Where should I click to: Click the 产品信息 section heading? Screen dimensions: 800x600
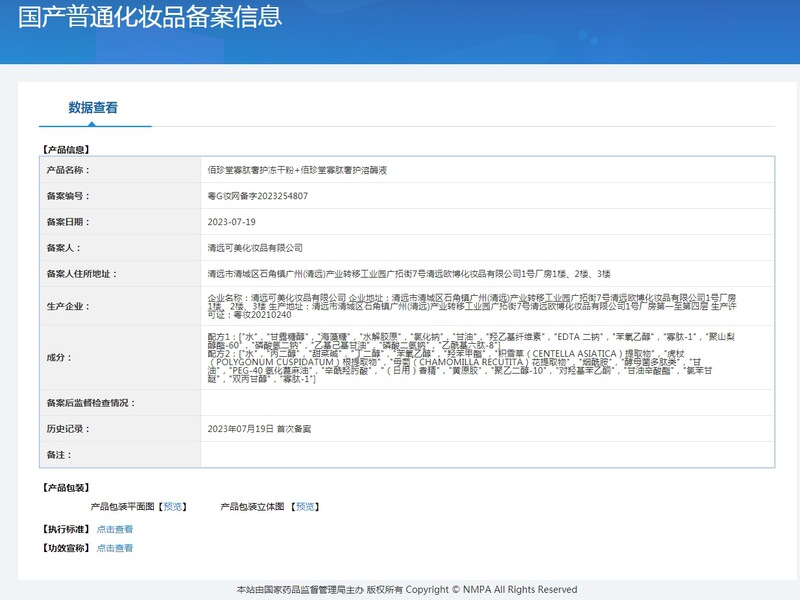click(x=68, y=149)
